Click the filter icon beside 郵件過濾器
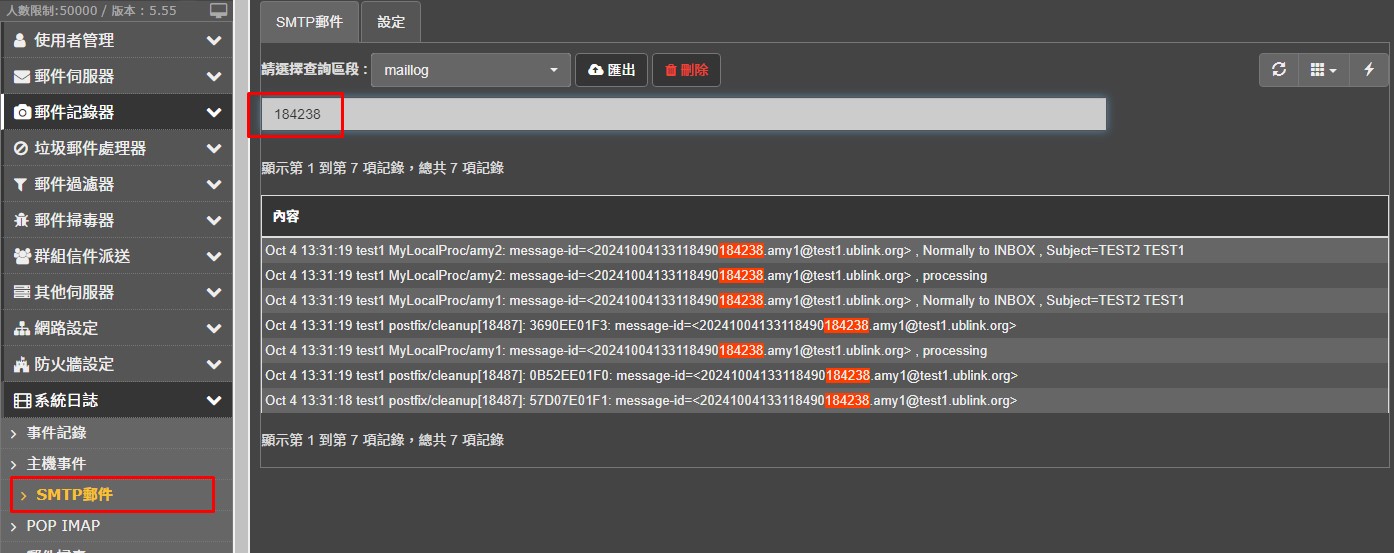This screenshot has width=1394, height=553. 21,185
